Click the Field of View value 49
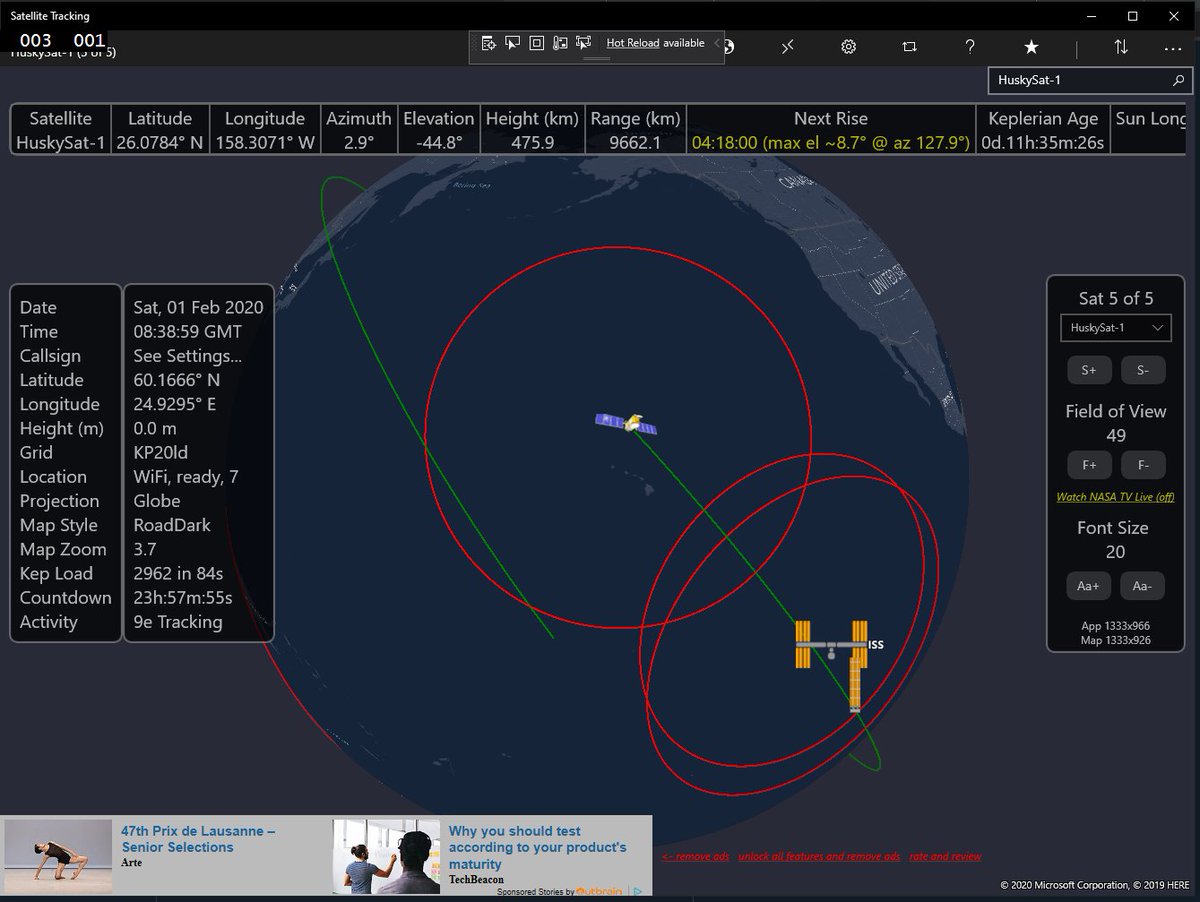This screenshot has height=902, width=1200. pyautogui.click(x=1116, y=436)
